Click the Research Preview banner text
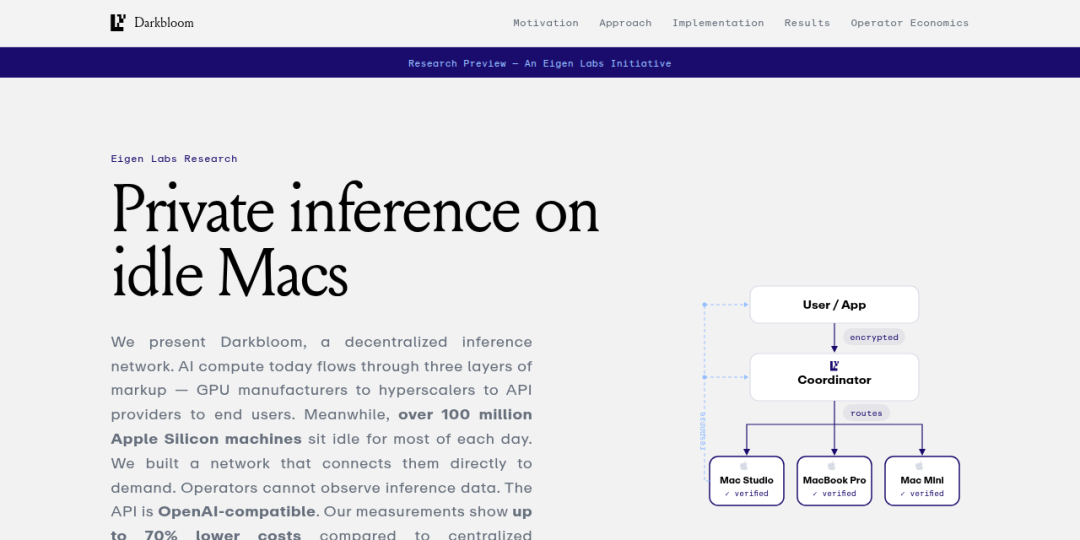Screen dimensions: 1080x540 pyautogui.click(x=539, y=63)
